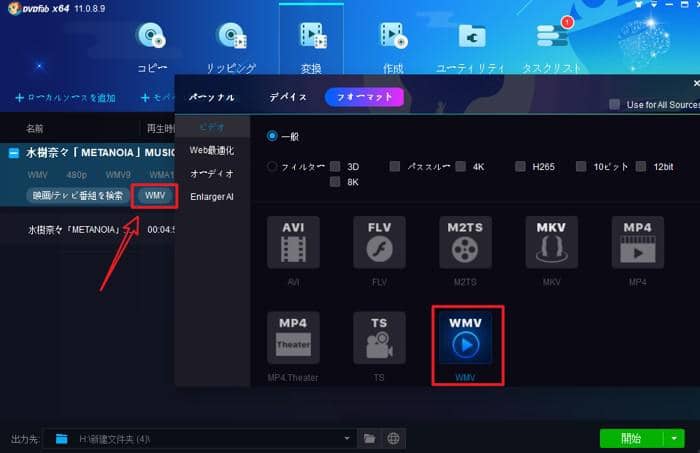Screen dimensions: 700x453
Task: Select Web最適化 in the side list
Action: 212,150
